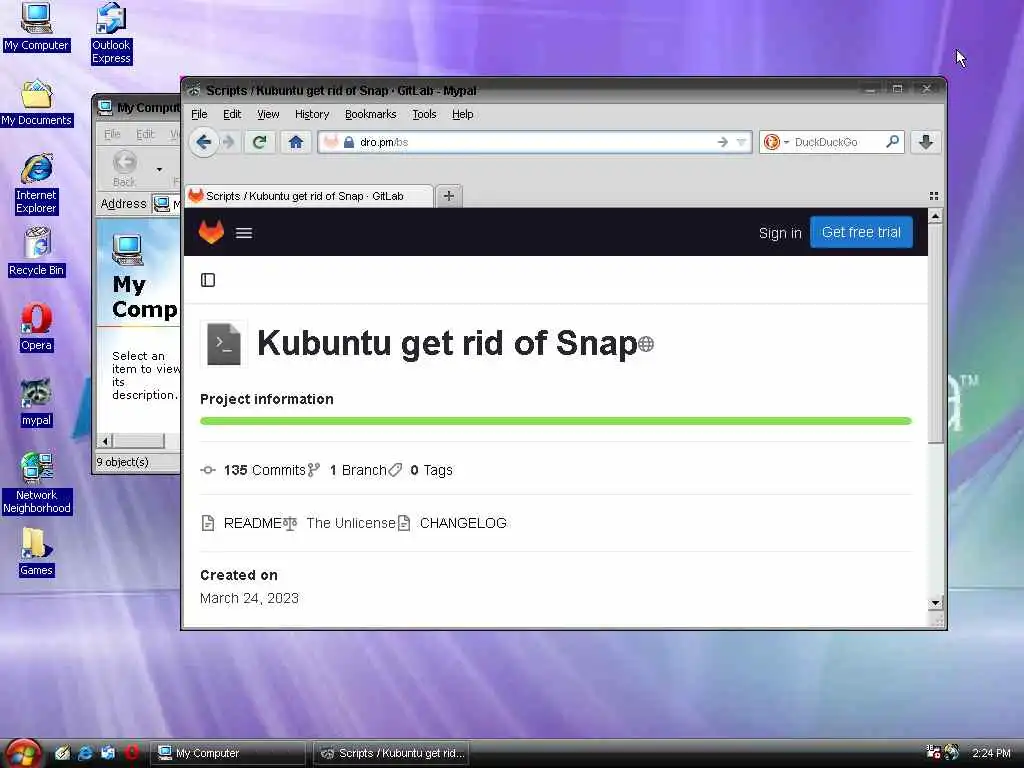Open the View menu in Mypal
1024x768 pixels.
[268, 114]
